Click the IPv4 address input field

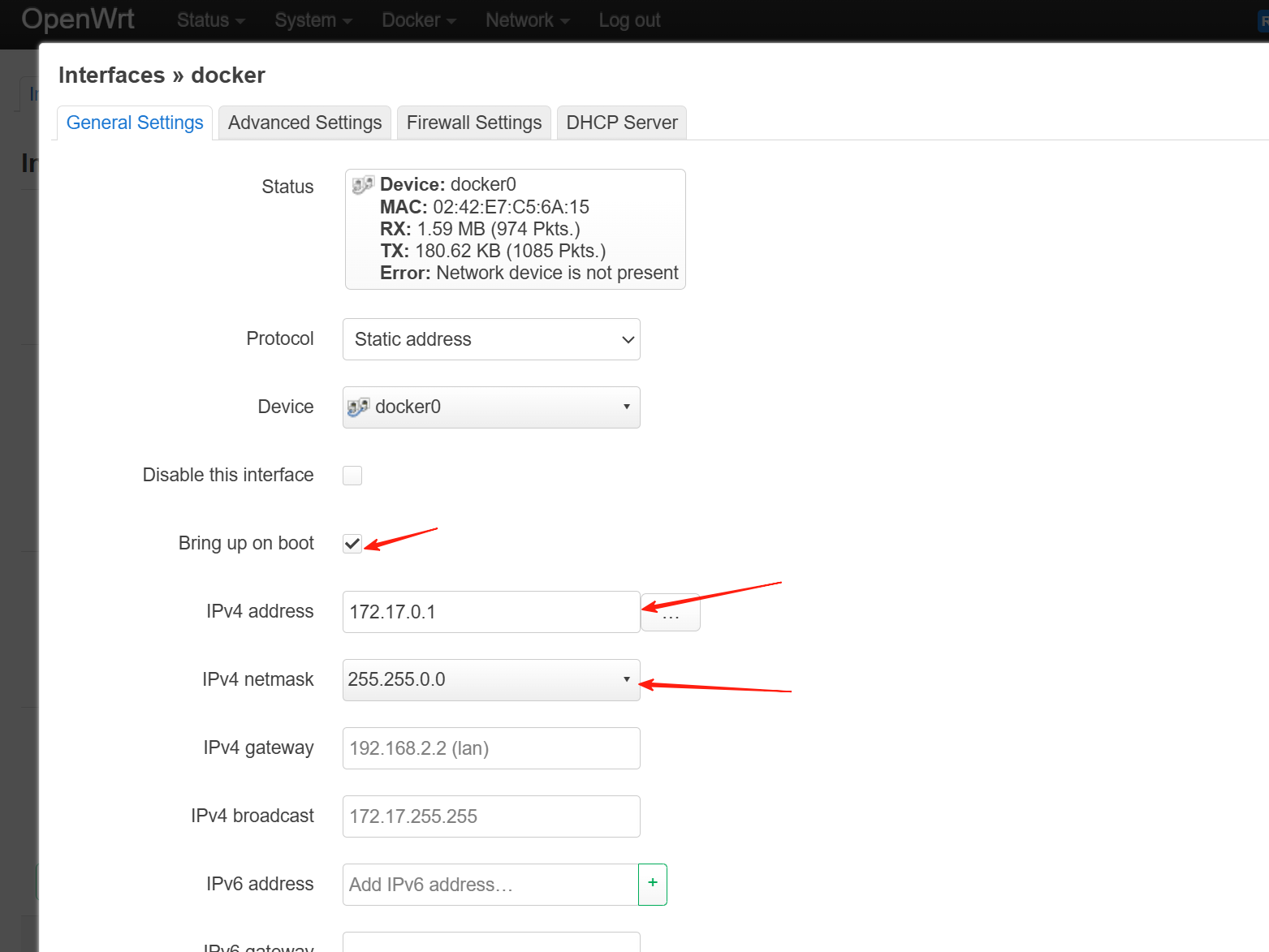(491, 612)
